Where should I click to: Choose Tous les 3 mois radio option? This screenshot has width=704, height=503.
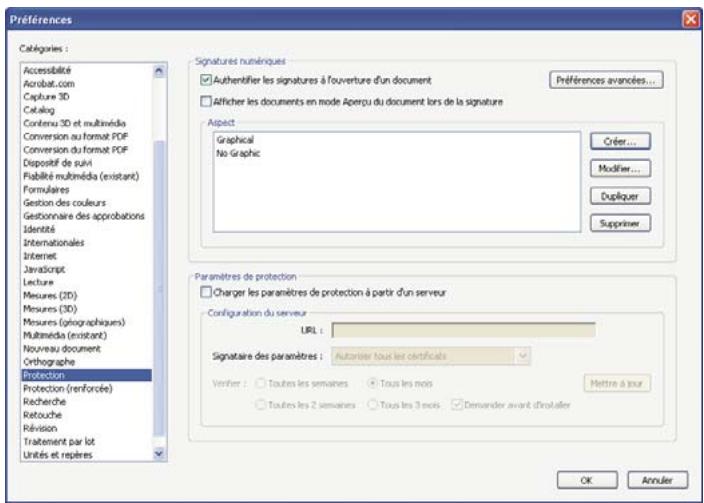coord(372,405)
